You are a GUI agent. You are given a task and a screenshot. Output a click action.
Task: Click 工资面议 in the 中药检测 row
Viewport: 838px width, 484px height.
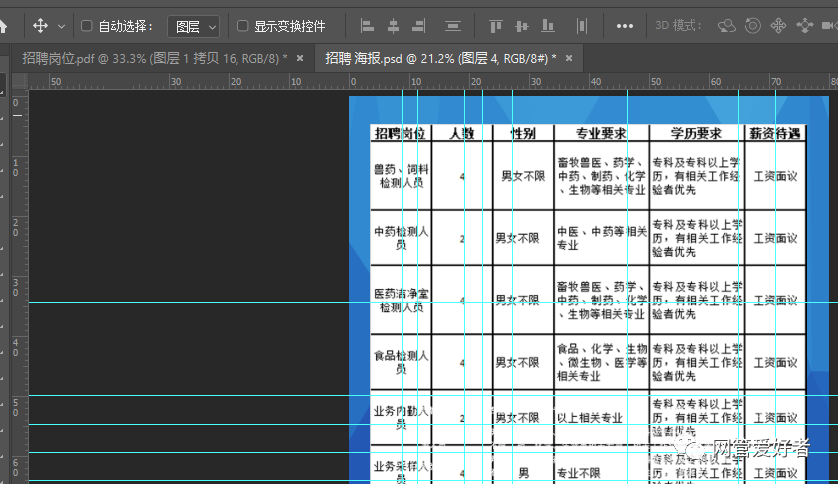(x=775, y=238)
